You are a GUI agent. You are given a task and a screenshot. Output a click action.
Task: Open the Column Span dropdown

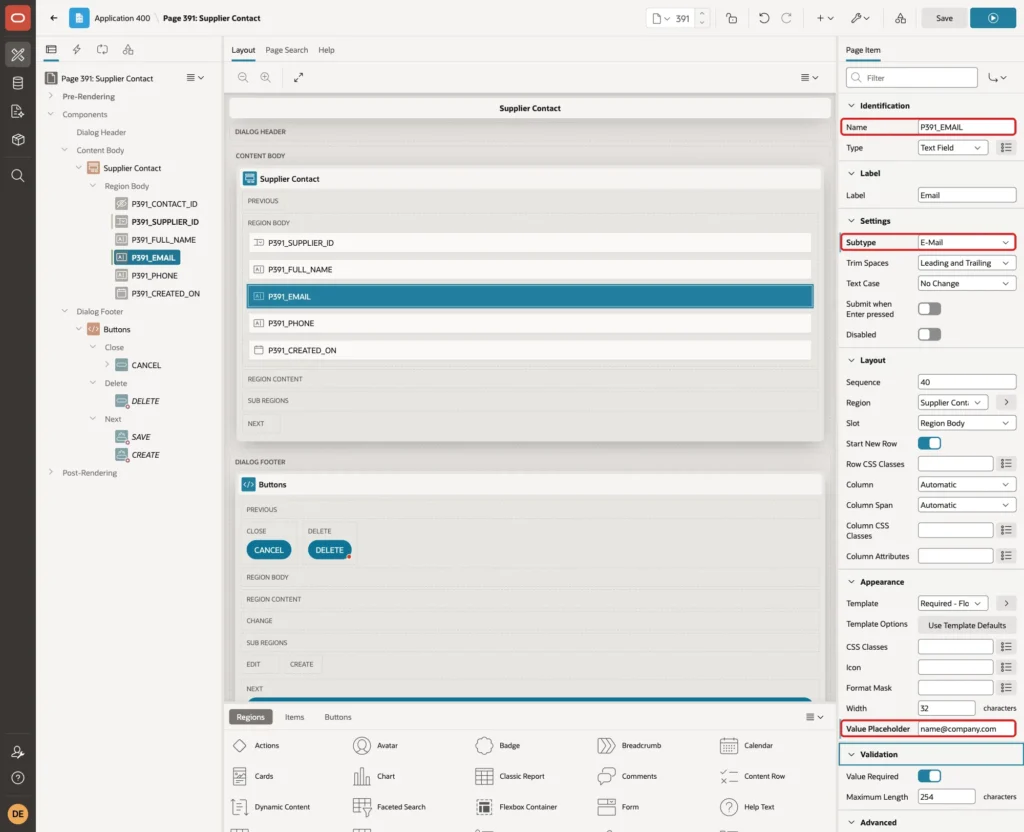pos(966,505)
